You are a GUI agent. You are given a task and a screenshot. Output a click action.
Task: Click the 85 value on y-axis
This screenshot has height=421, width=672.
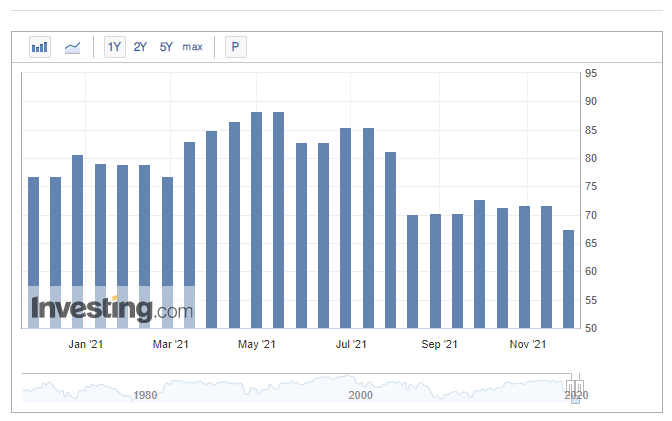pos(591,130)
